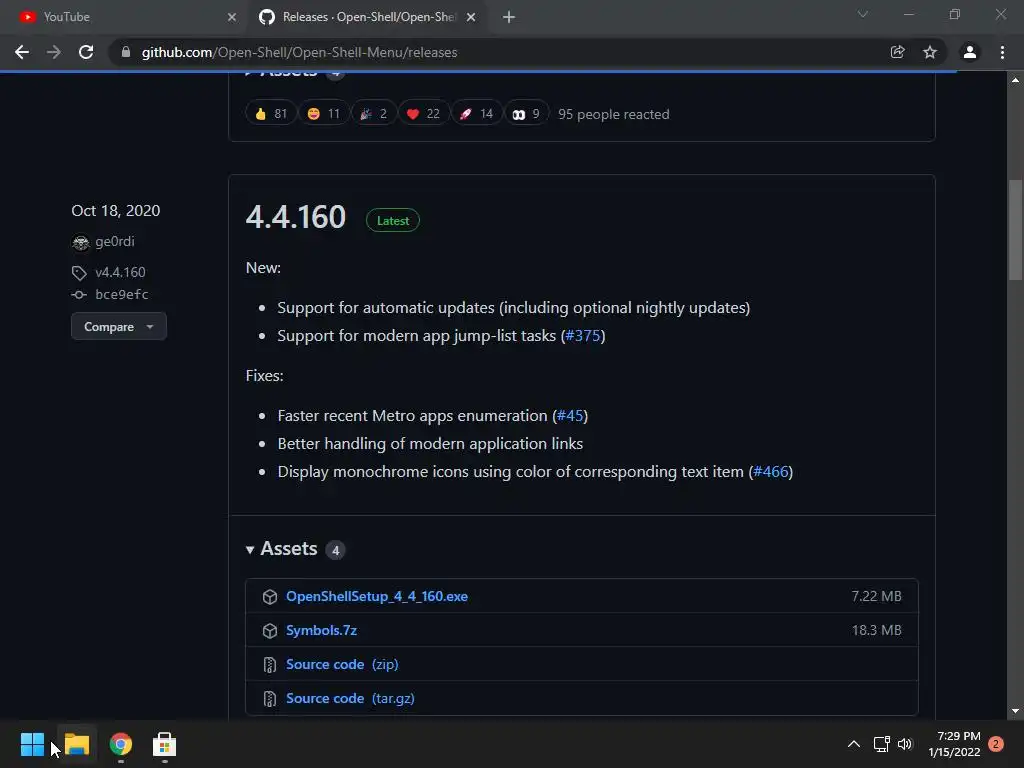Viewport: 1024px width, 768px height.
Task: Click the 'Oct 18, 2020' date
Action: click(x=116, y=211)
